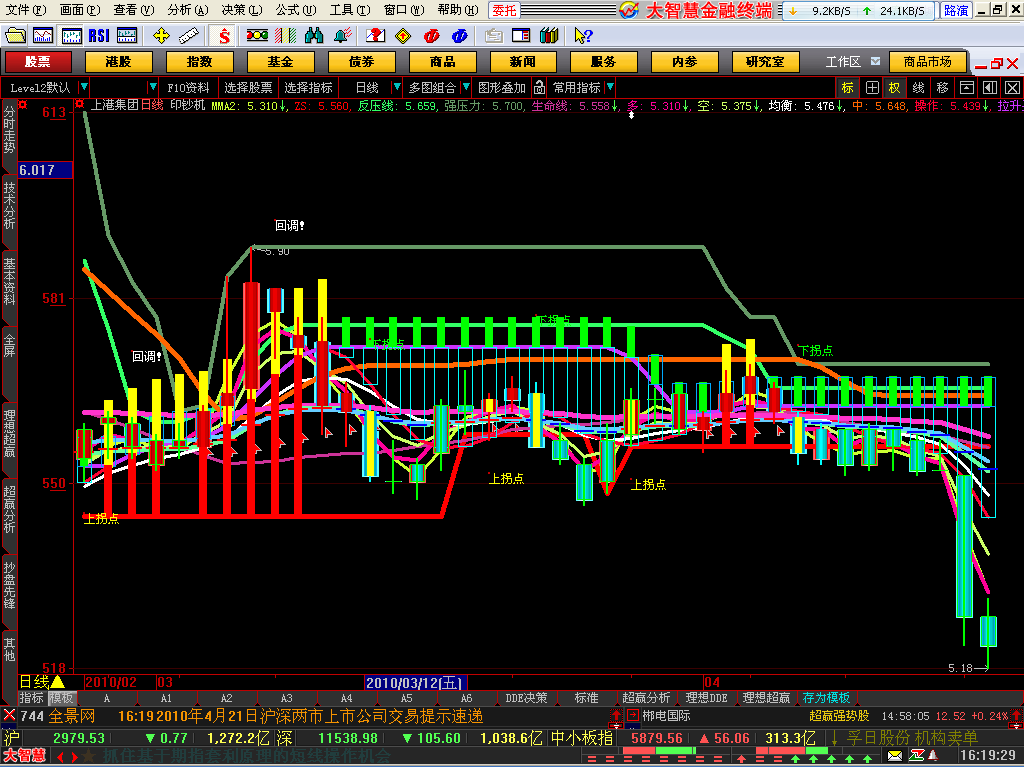The height and width of the screenshot is (767, 1024).
Task: Toggle the 标 marker button
Action: tap(848, 88)
